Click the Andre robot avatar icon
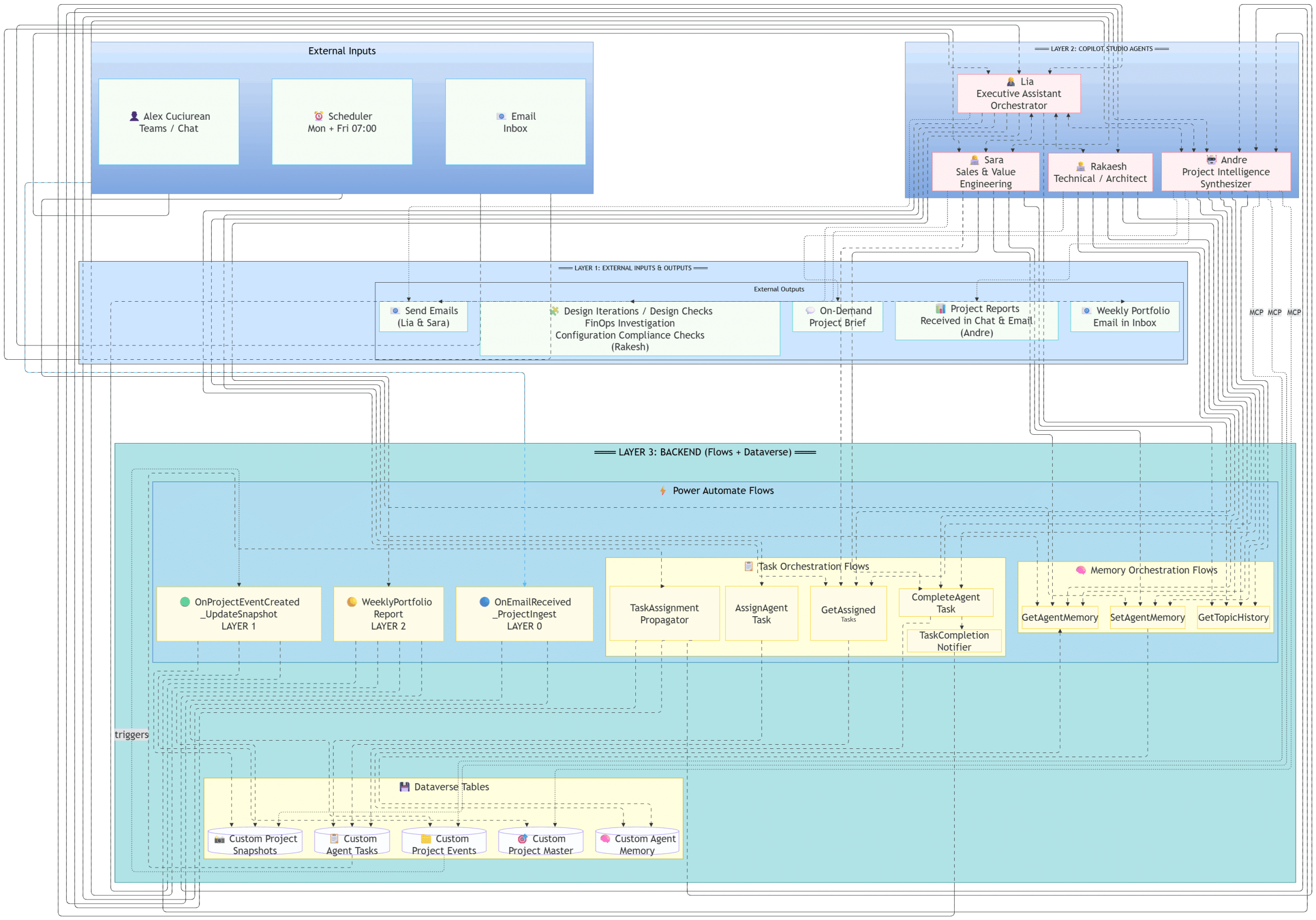This screenshot has width=1316, height=920. tap(1211, 160)
